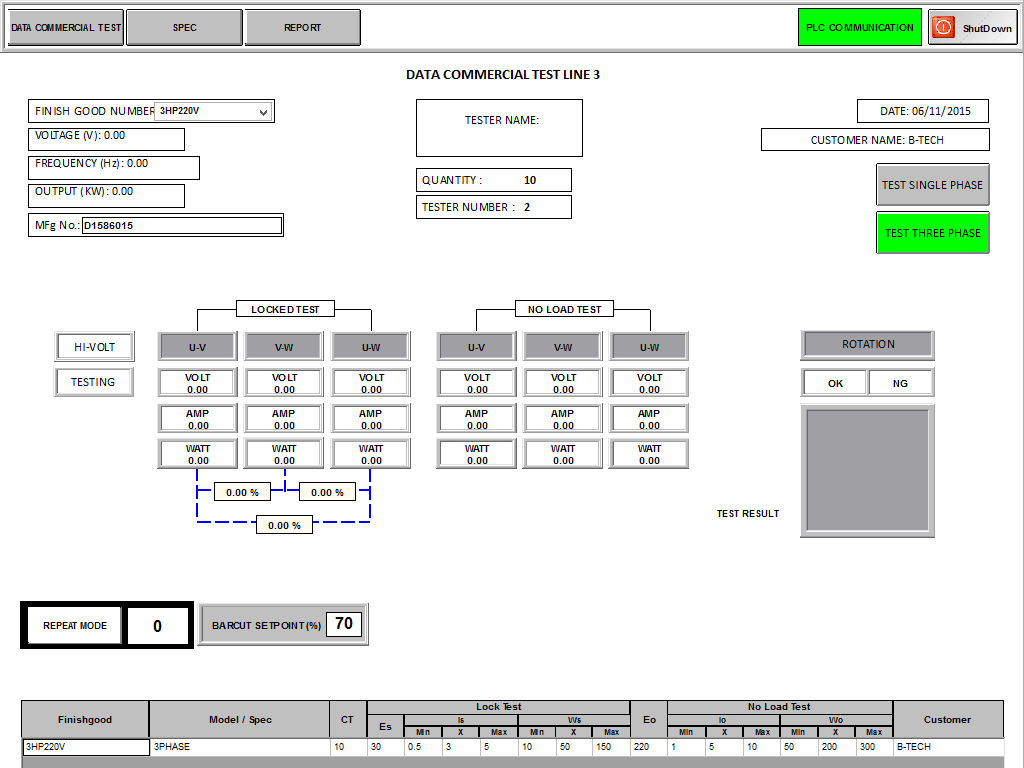
Task: Click the Finishgood column header
Action: [85, 719]
